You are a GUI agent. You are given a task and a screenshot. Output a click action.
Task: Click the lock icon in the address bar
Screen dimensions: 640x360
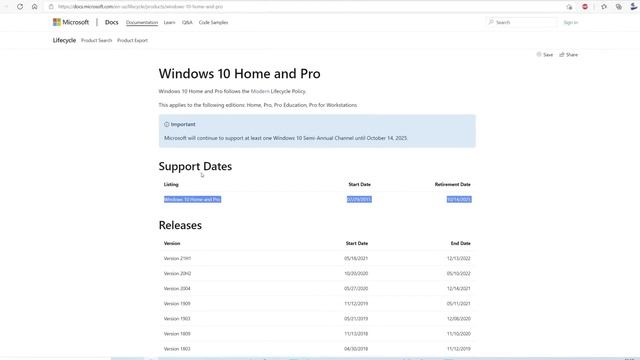click(x=51, y=7)
